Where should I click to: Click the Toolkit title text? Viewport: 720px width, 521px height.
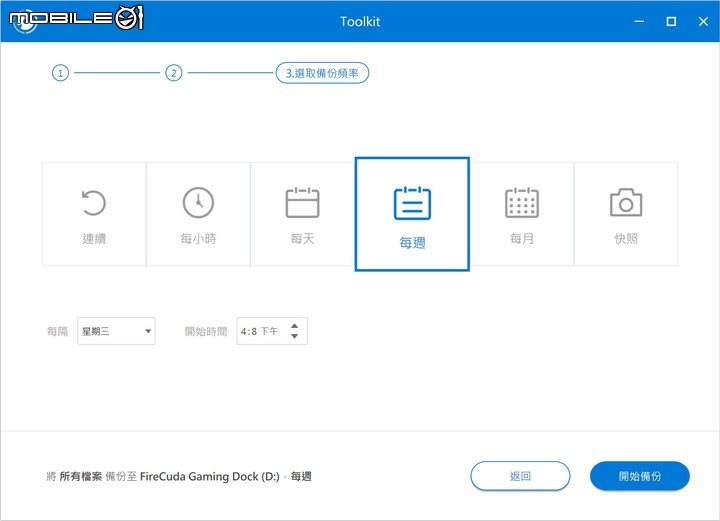pos(360,22)
